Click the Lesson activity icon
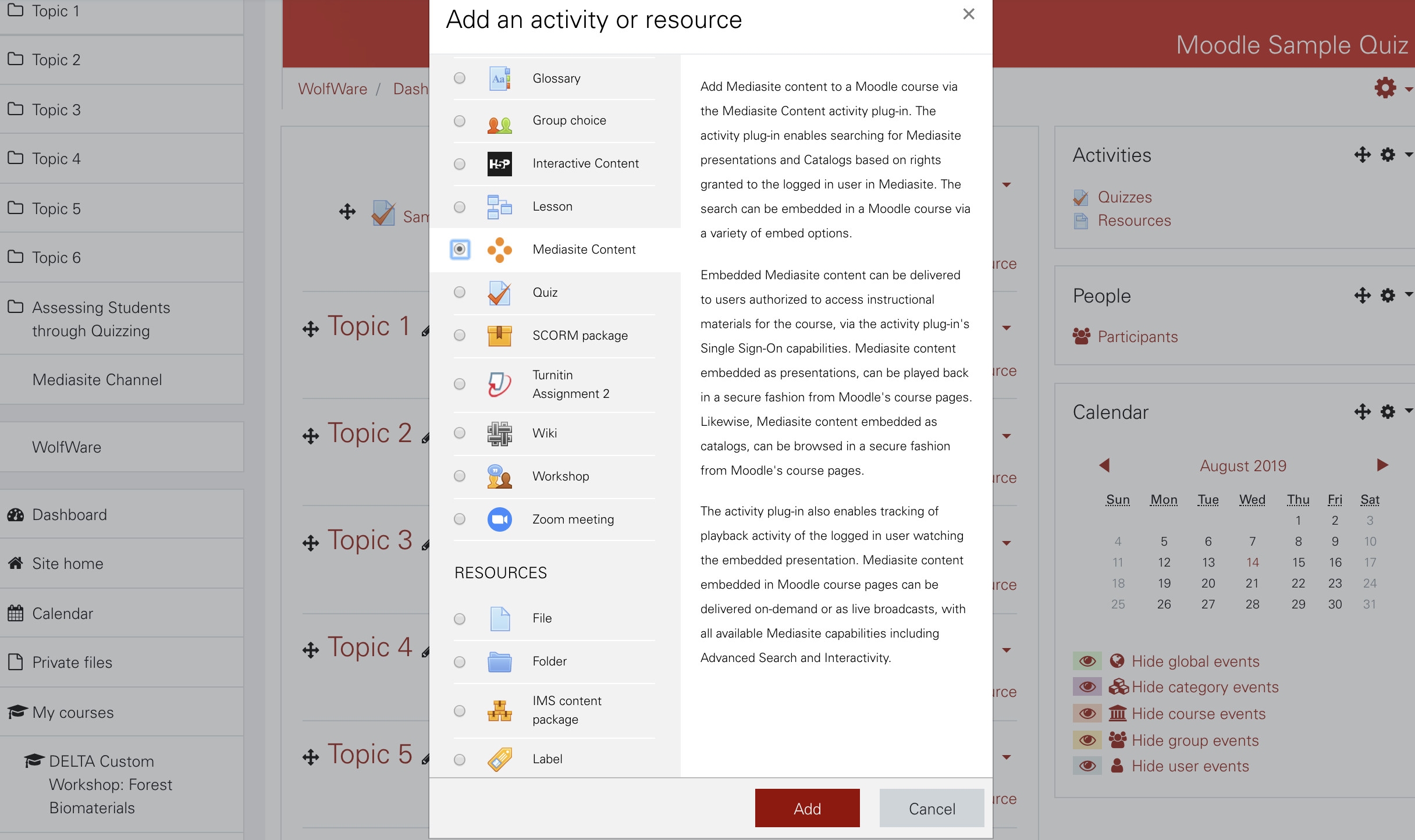Image resolution: width=1415 pixels, height=840 pixels. (499, 207)
